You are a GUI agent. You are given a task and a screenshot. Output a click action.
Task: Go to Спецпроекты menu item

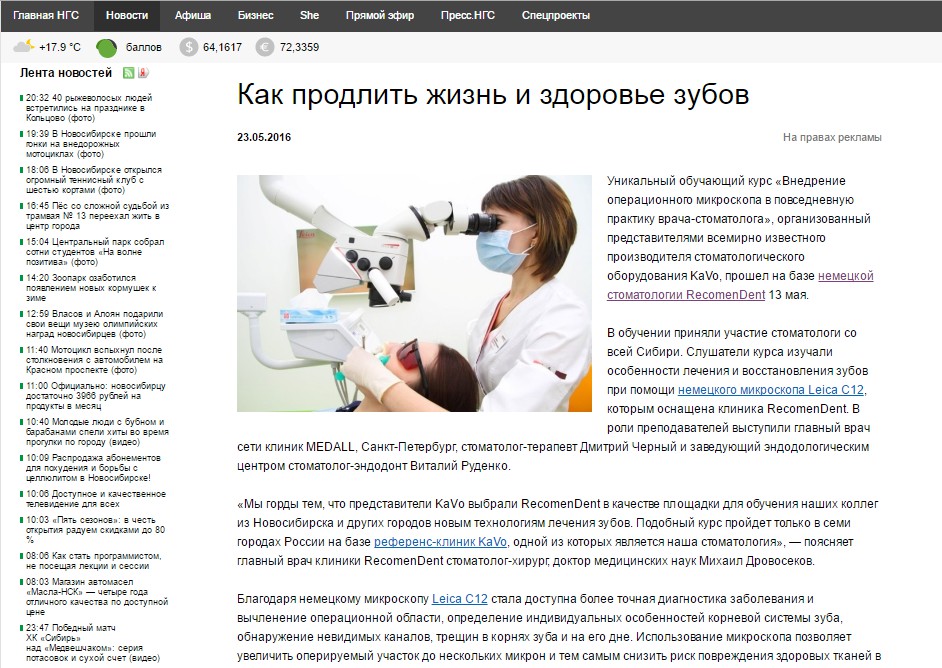tap(556, 16)
